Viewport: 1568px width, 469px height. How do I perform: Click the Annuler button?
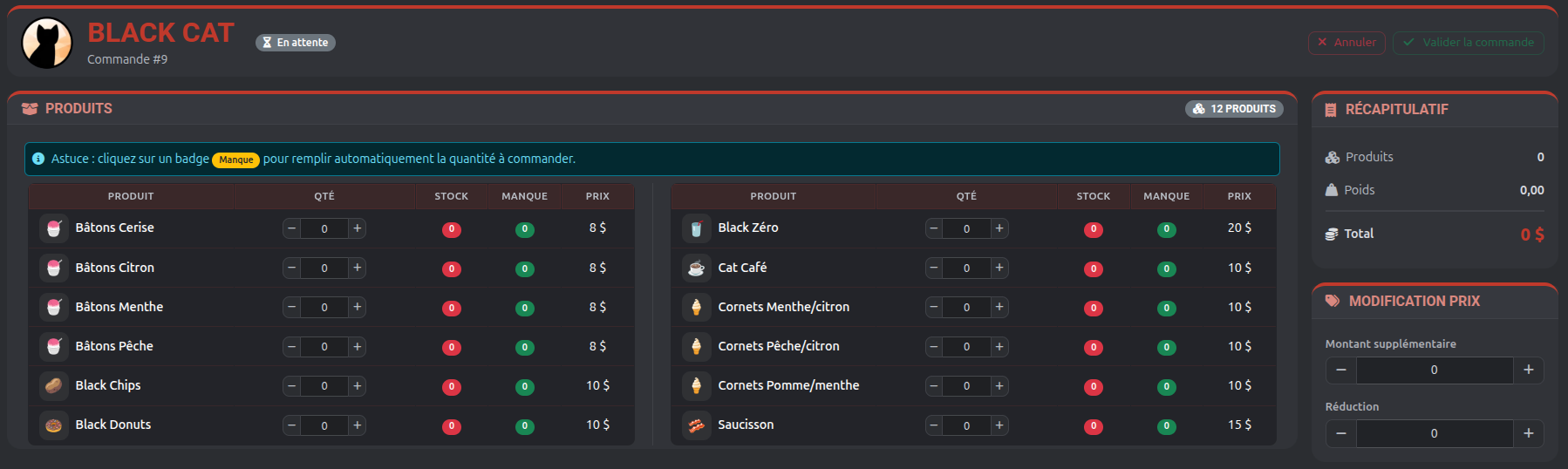[x=1346, y=43]
